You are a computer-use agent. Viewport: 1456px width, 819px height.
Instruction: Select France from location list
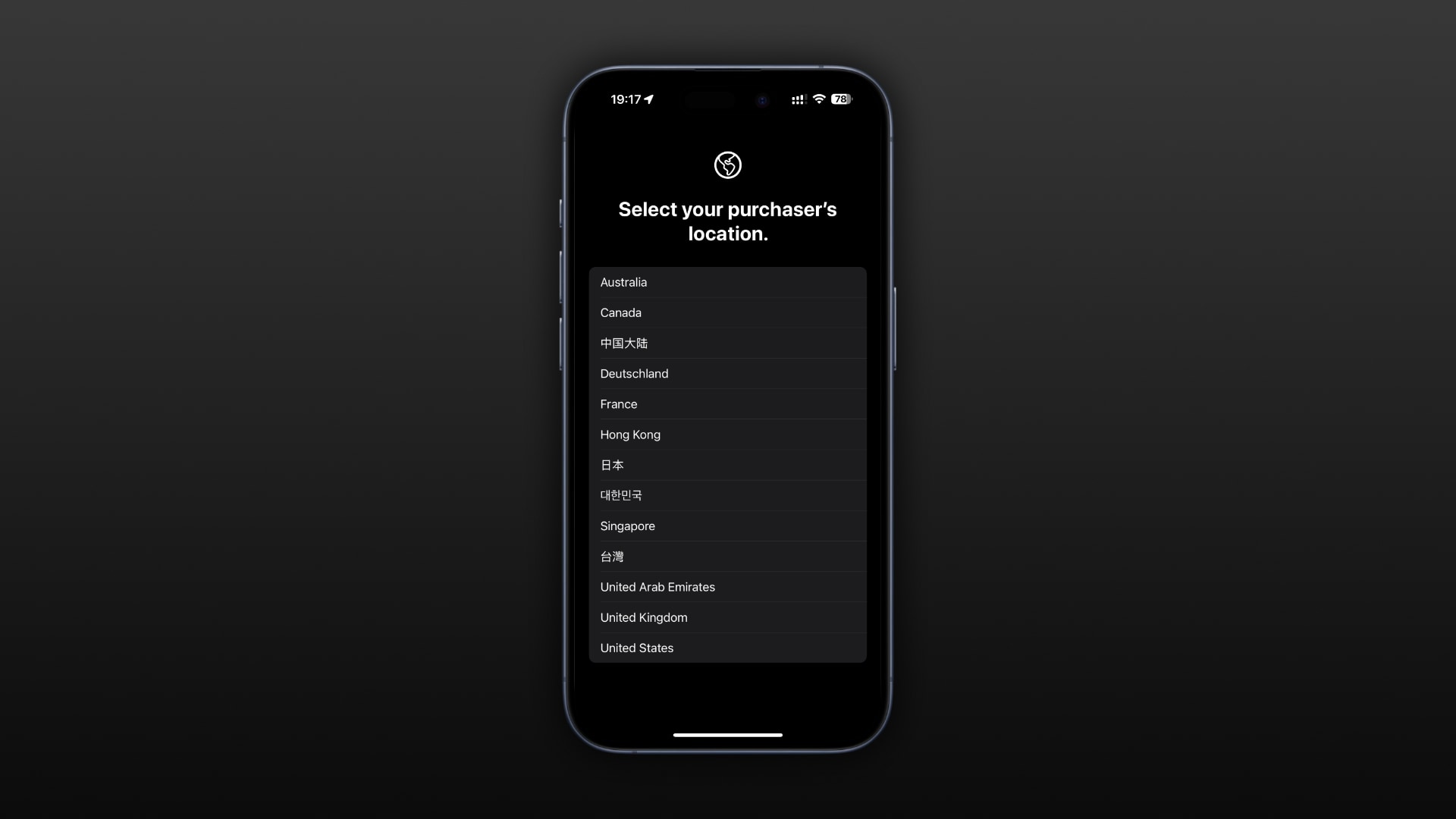pos(728,404)
